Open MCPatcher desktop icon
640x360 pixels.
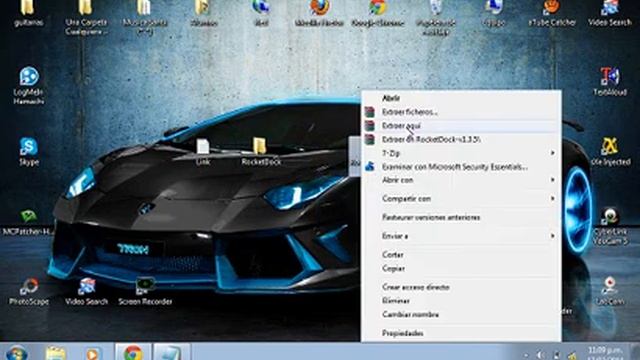pyautogui.click(x=28, y=222)
